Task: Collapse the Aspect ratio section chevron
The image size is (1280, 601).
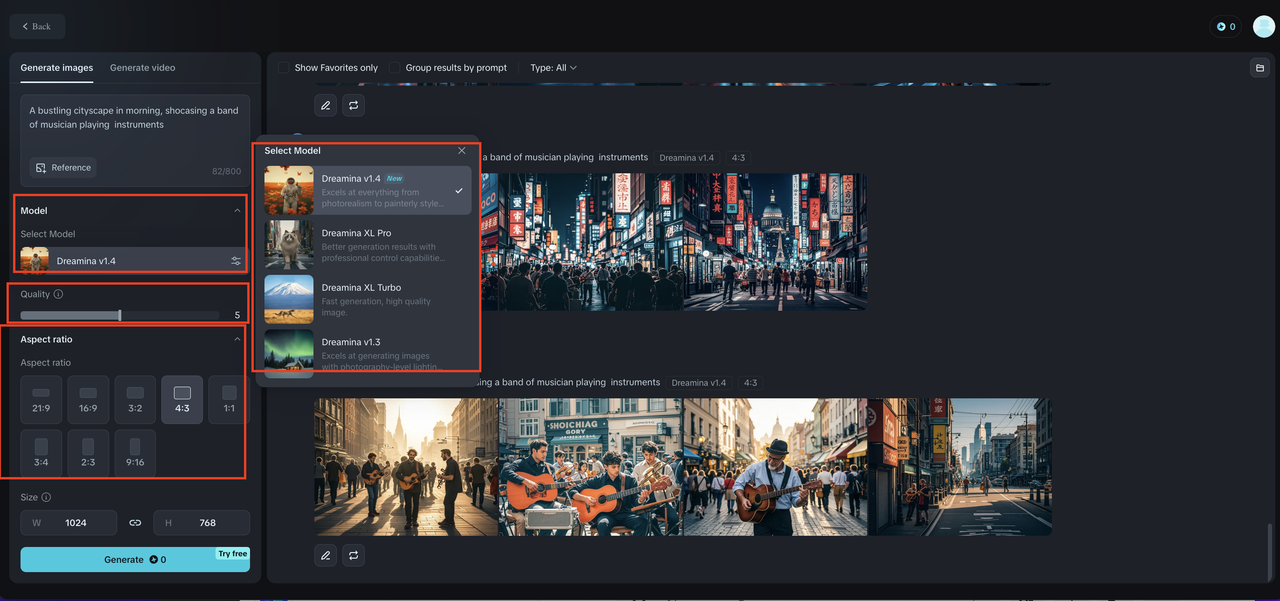Action: click(x=237, y=339)
